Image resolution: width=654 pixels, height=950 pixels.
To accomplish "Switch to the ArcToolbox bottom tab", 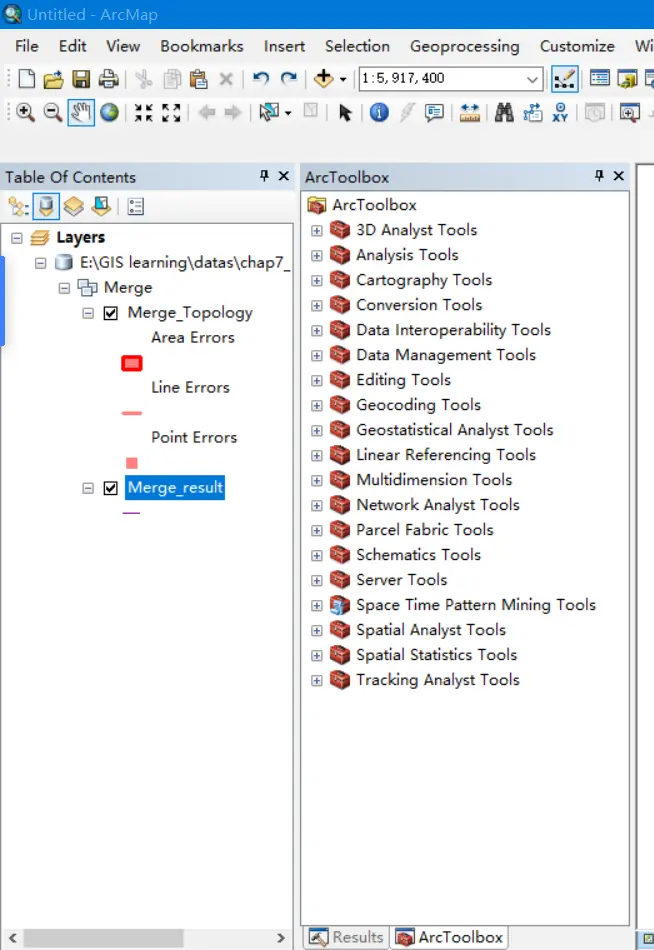I will point(450,937).
